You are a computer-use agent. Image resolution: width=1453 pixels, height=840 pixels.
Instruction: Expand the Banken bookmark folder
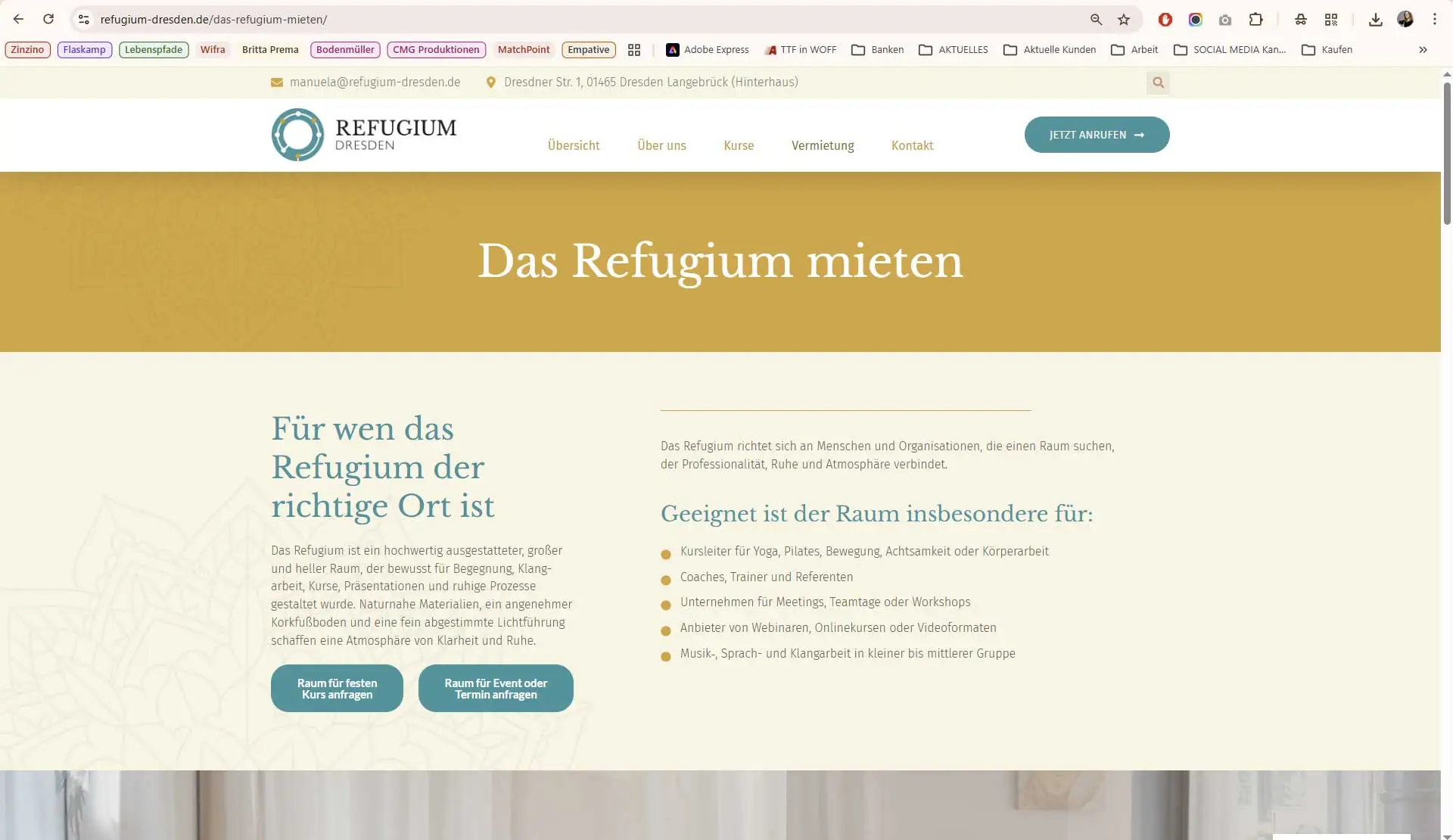point(878,50)
